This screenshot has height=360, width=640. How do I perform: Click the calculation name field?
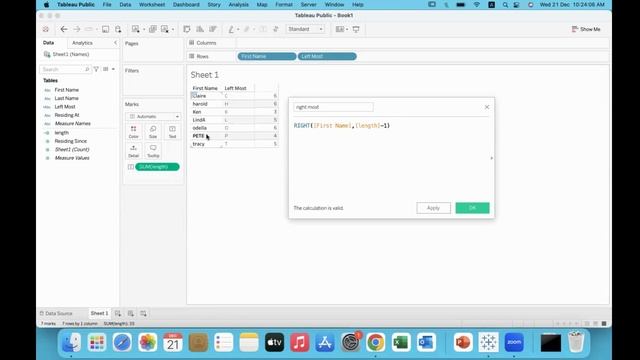pyautogui.click(x=333, y=107)
